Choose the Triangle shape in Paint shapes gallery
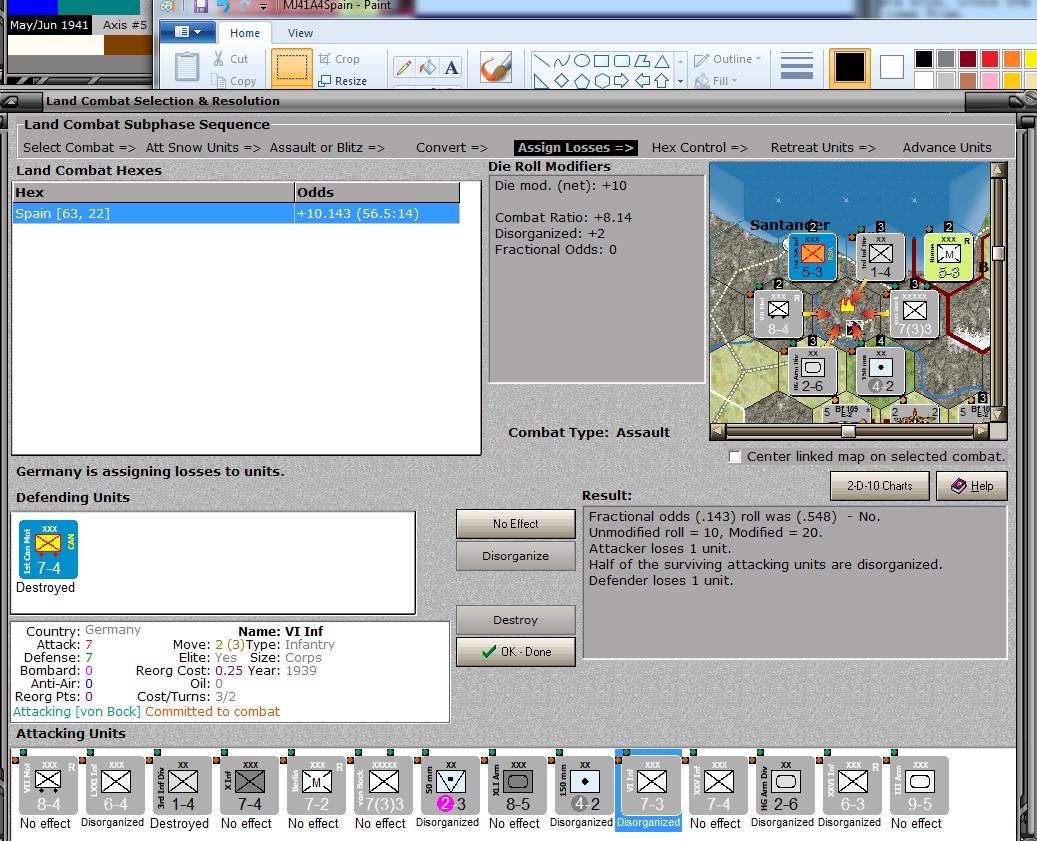 pyautogui.click(x=662, y=61)
